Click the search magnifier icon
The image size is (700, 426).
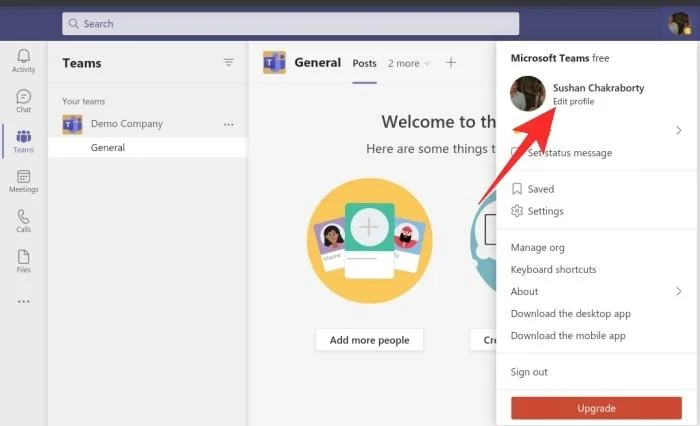(x=74, y=23)
